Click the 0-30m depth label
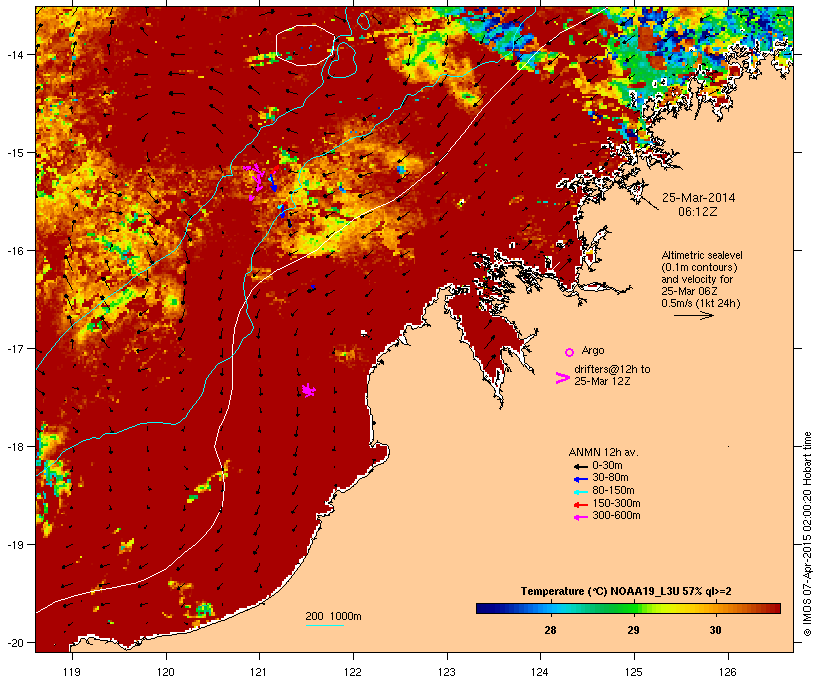 (x=607, y=466)
